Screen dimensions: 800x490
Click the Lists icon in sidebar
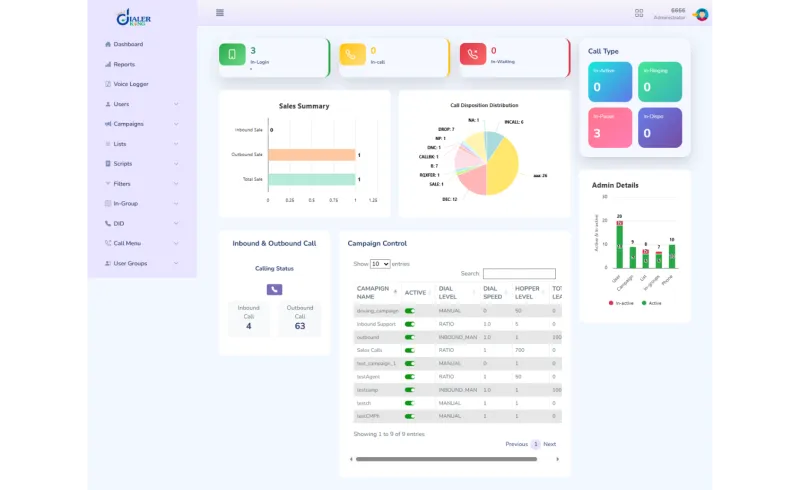click(108, 144)
